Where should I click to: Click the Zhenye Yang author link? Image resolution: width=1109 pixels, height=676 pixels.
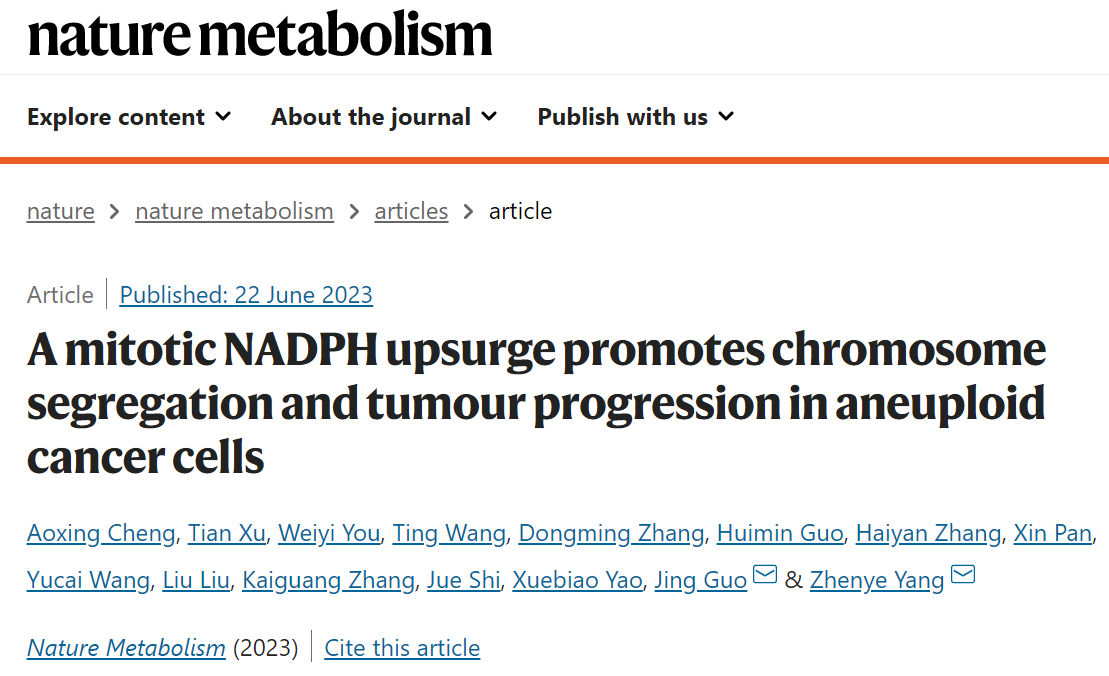pos(876,580)
